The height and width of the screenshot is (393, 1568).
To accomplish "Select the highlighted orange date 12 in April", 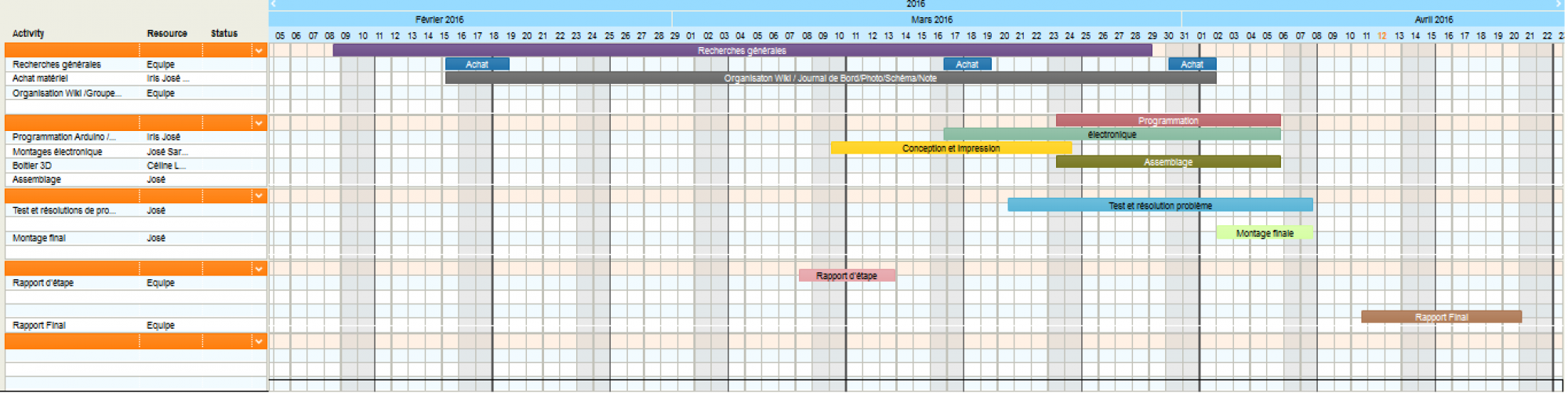I will coord(1381,36).
